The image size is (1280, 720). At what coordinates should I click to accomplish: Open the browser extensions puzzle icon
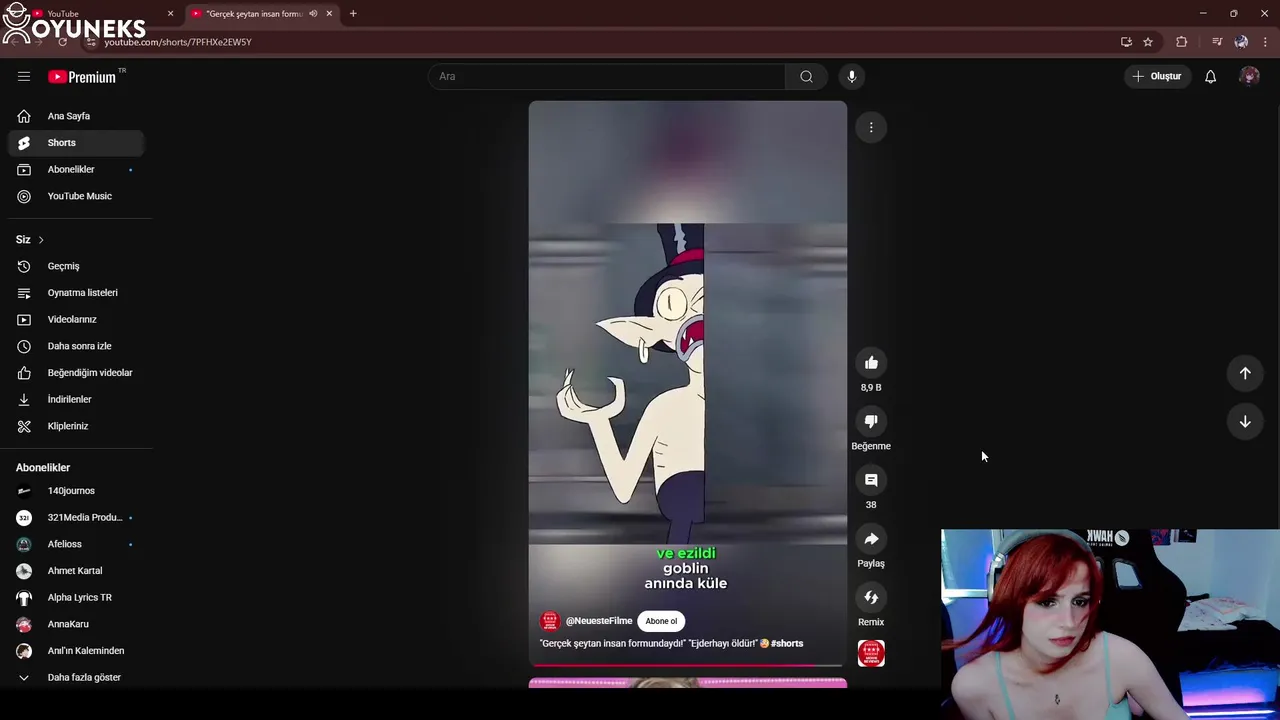[1182, 42]
